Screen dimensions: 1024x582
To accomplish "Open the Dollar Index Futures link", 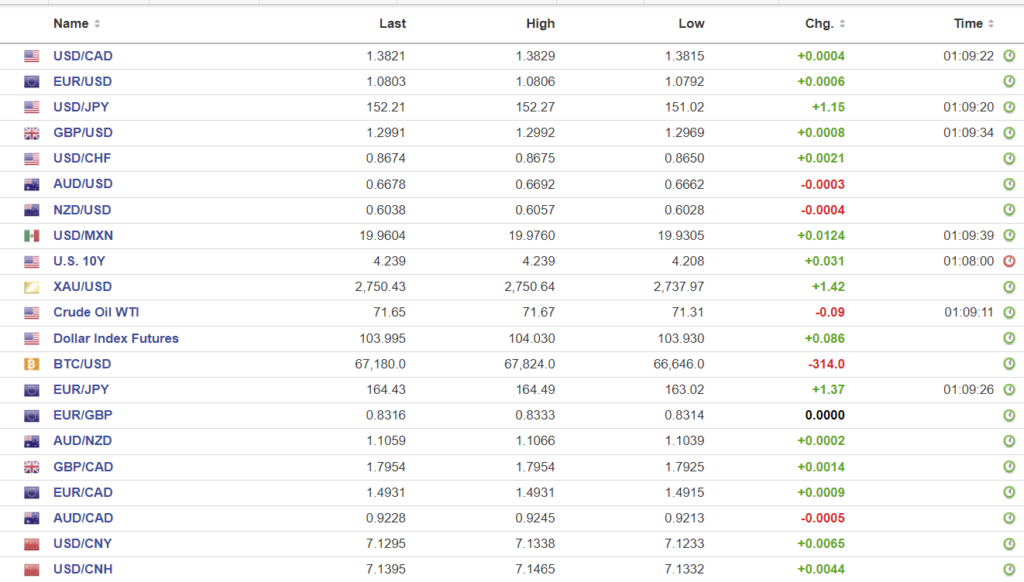I will click(x=116, y=339).
